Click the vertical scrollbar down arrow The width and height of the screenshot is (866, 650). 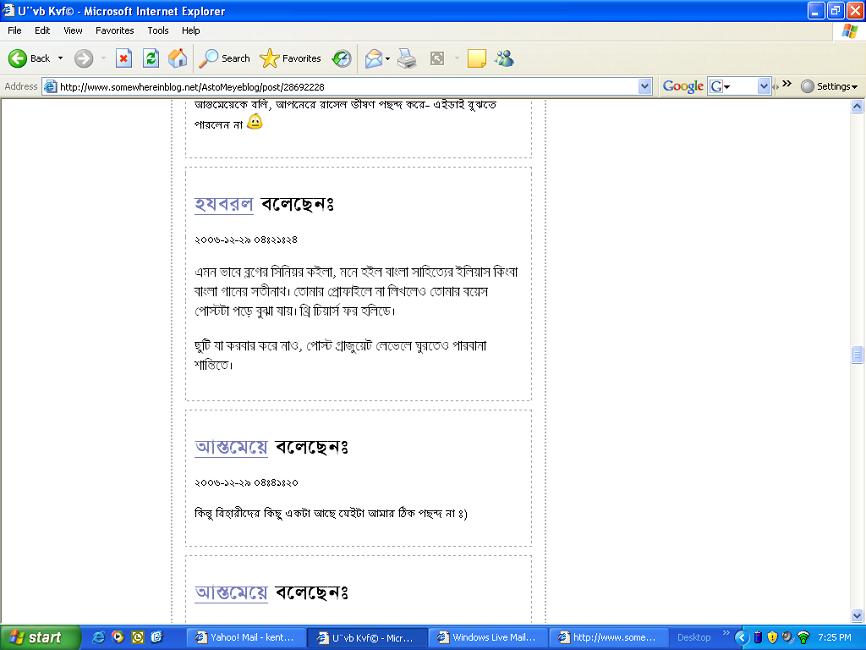[857, 615]
